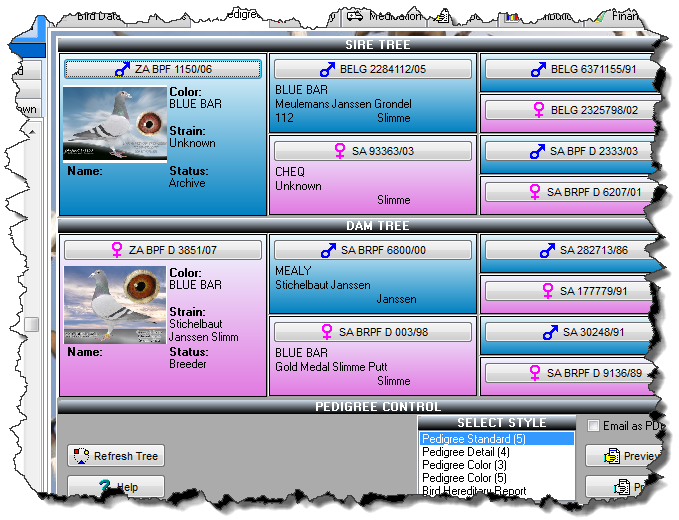679x520 pixels.
Task: Open ancestor BELG 2284112/05 record
Action: pos(372,69)
